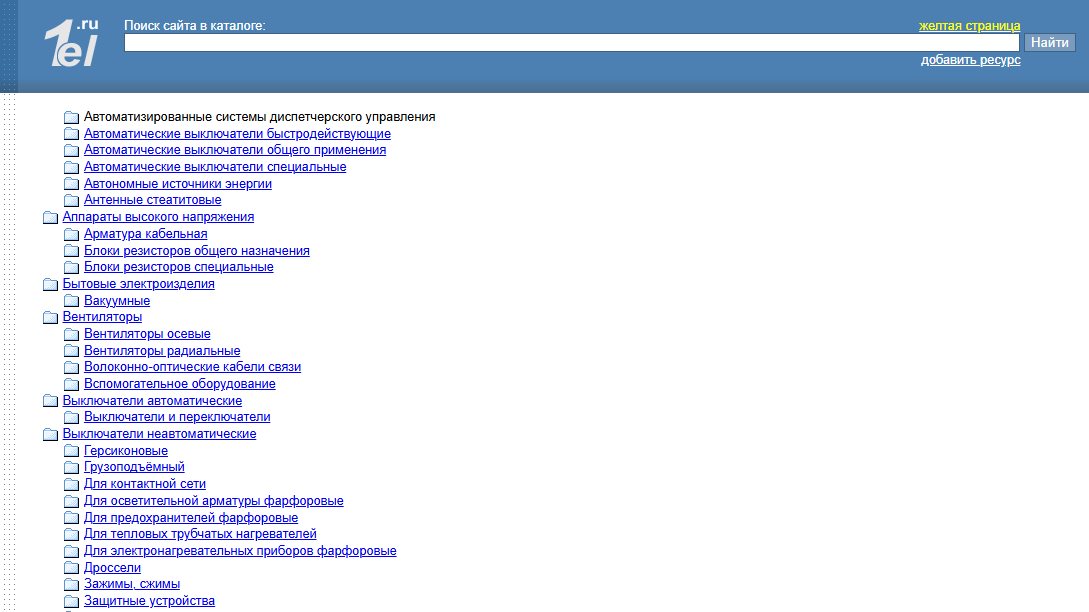Focus the catalog search input field
Image resolution: width=1089 pixels, height=612 pixels.
click(x=570, y=43)
